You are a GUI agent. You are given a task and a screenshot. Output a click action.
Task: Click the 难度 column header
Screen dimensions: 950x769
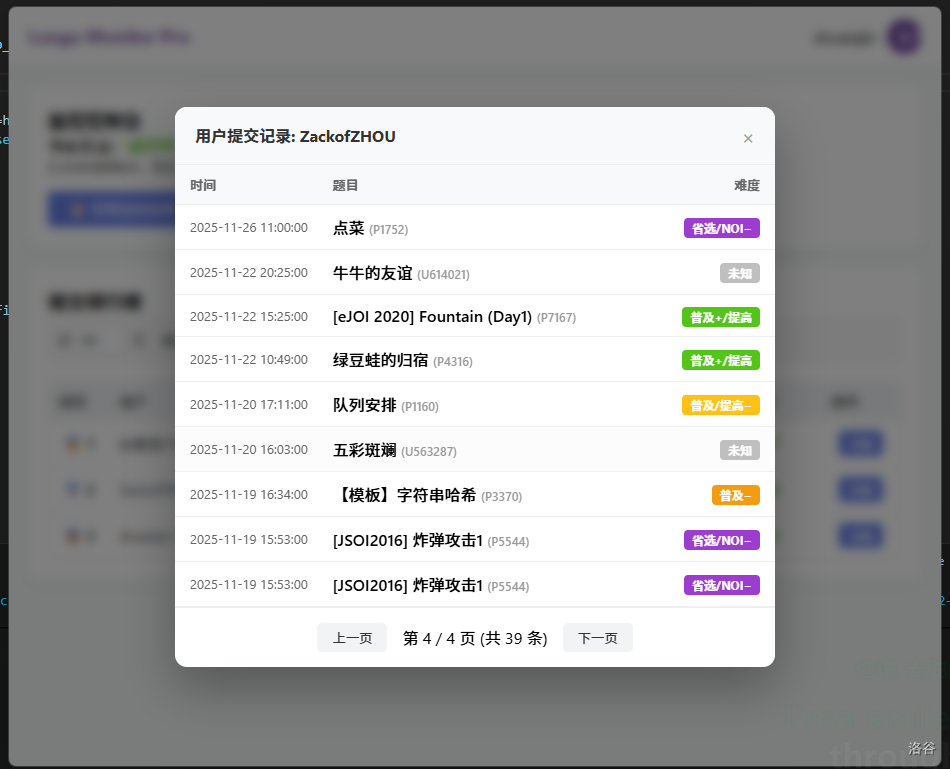(x=746, y=185)
